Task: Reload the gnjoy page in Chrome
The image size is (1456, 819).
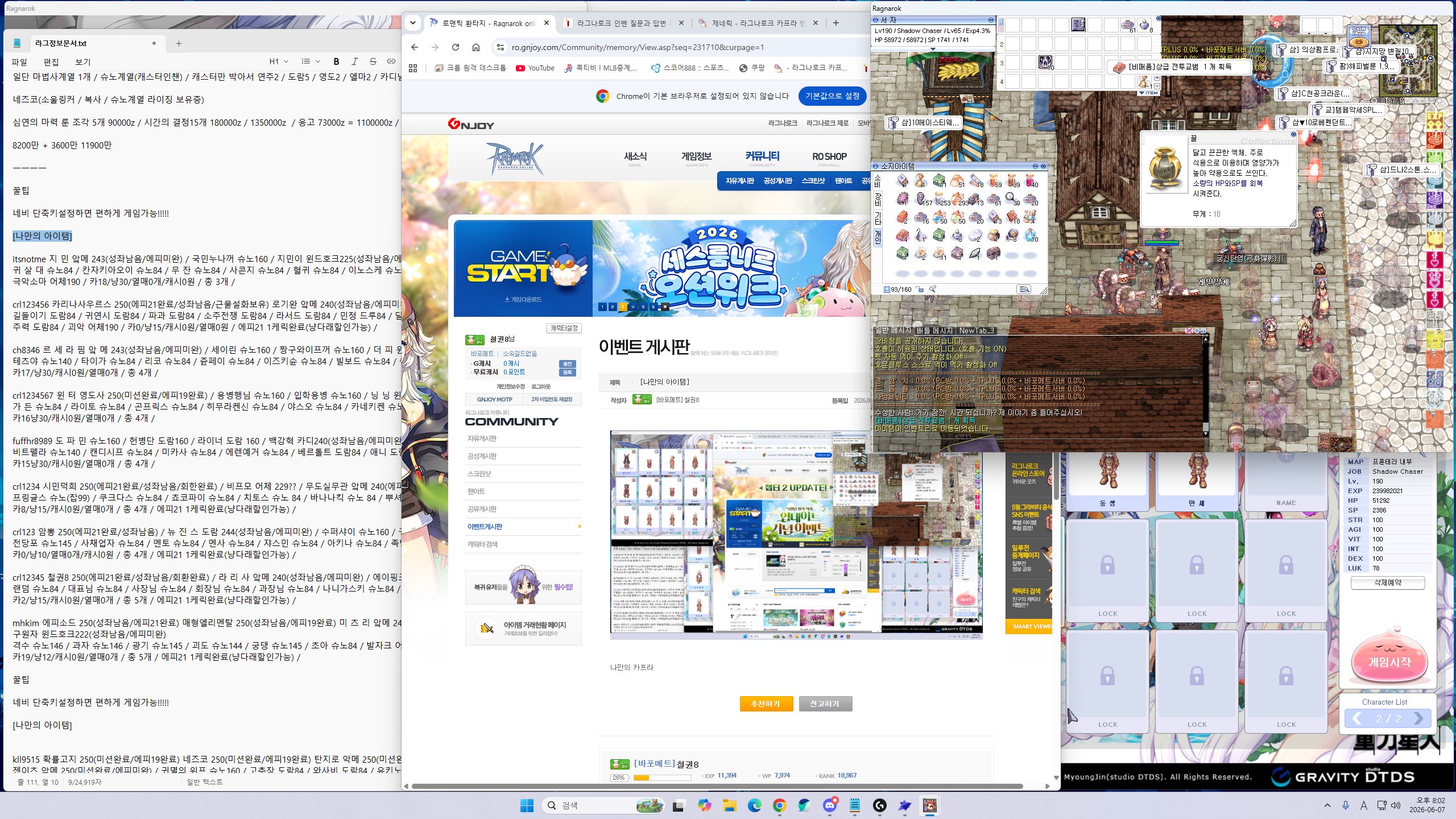Action: (456, 47)
